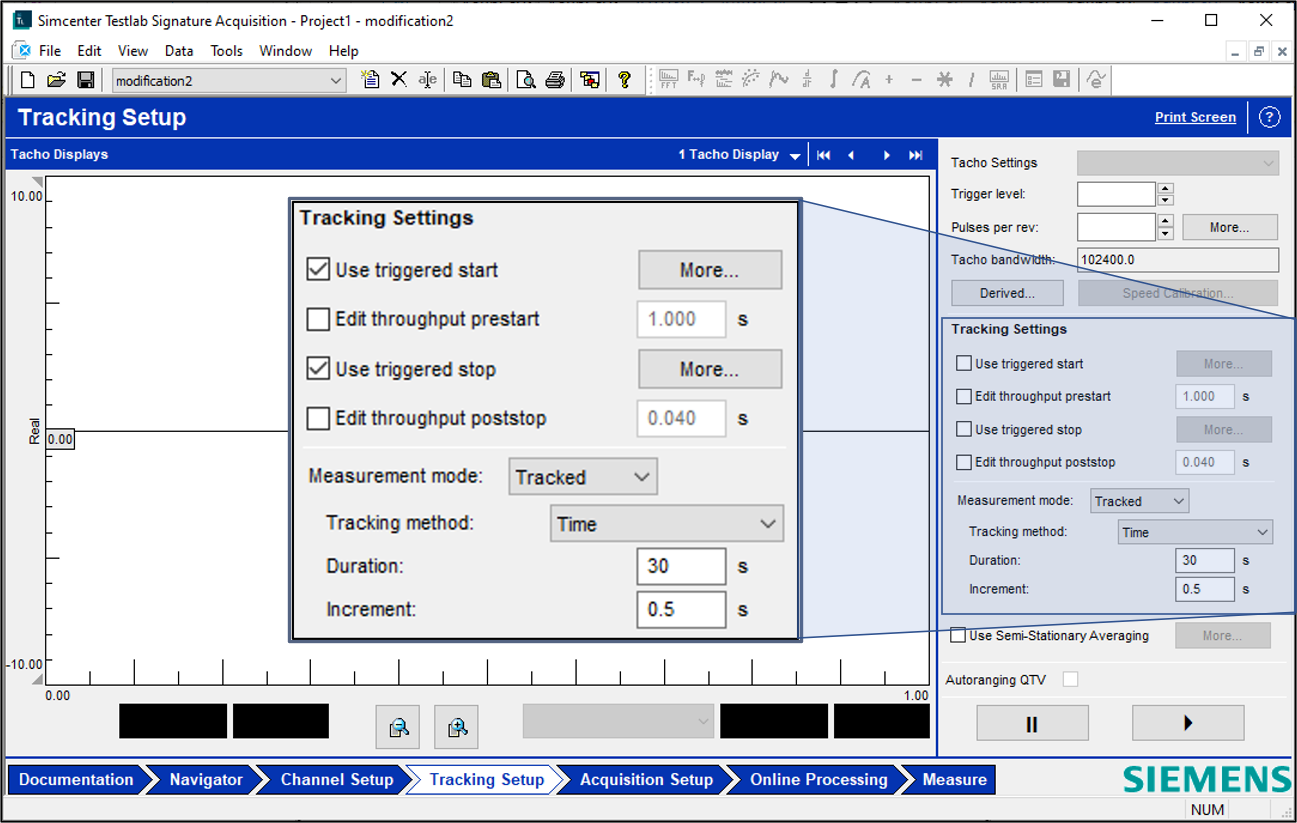Open the Tacho Settings dropdown
The image size is (1297, 823).
pyautogui.click(x=1178, y=163)
